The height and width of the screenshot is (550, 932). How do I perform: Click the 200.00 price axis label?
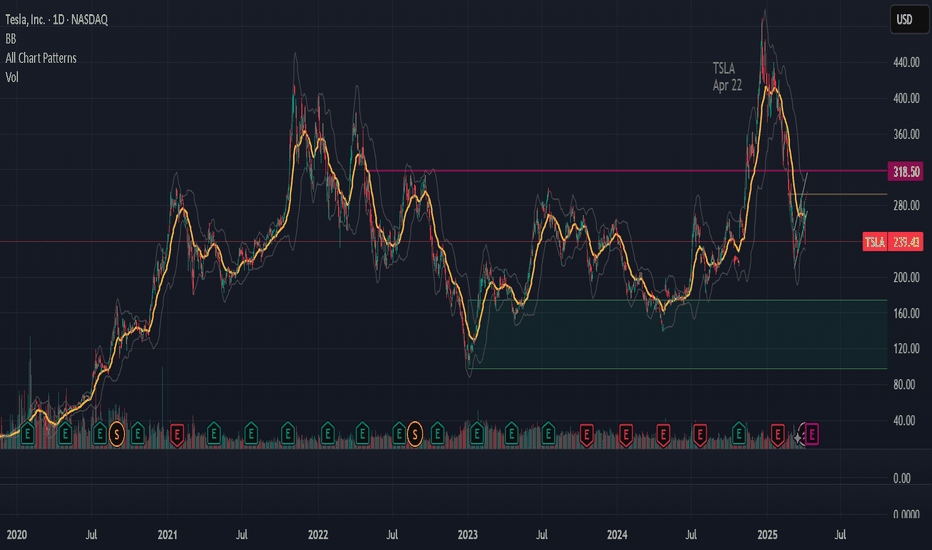(906, 277)
